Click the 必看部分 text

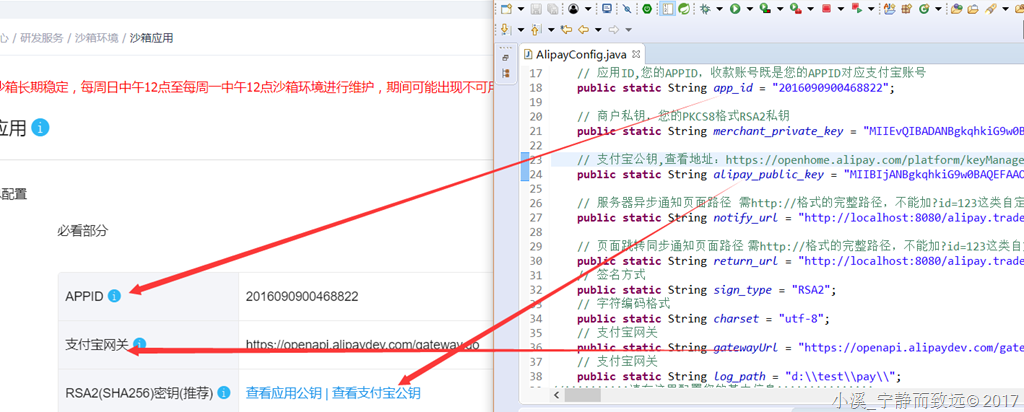point(82,230)
